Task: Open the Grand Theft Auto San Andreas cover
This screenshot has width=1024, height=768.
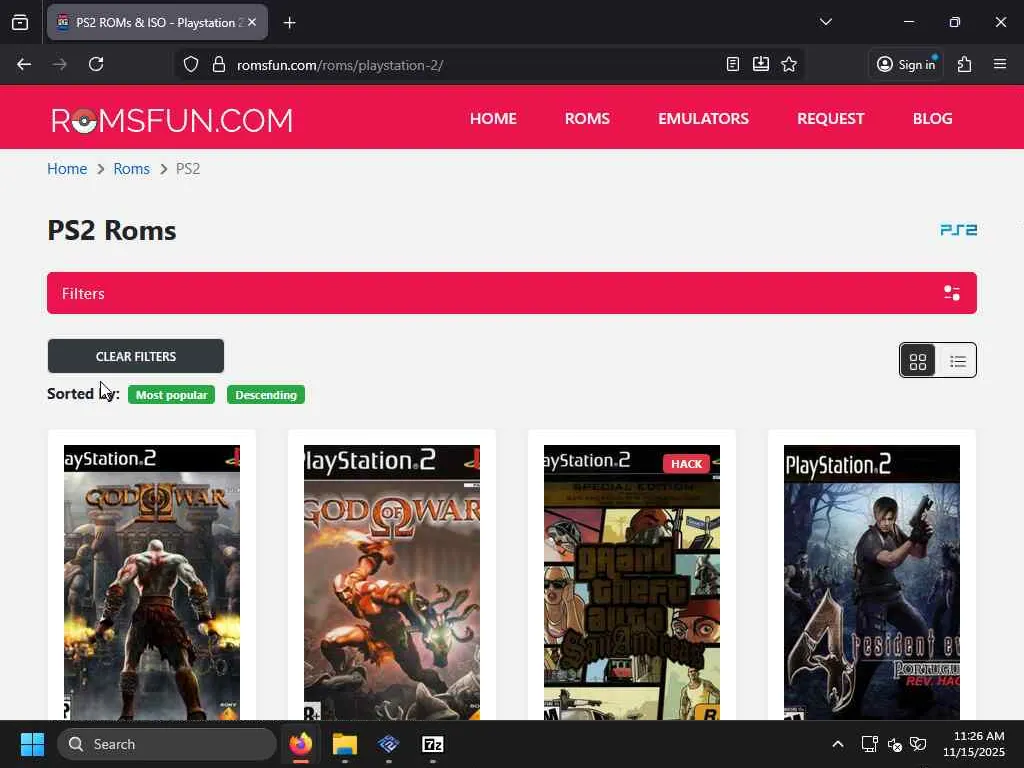Action: click(632, 583)
